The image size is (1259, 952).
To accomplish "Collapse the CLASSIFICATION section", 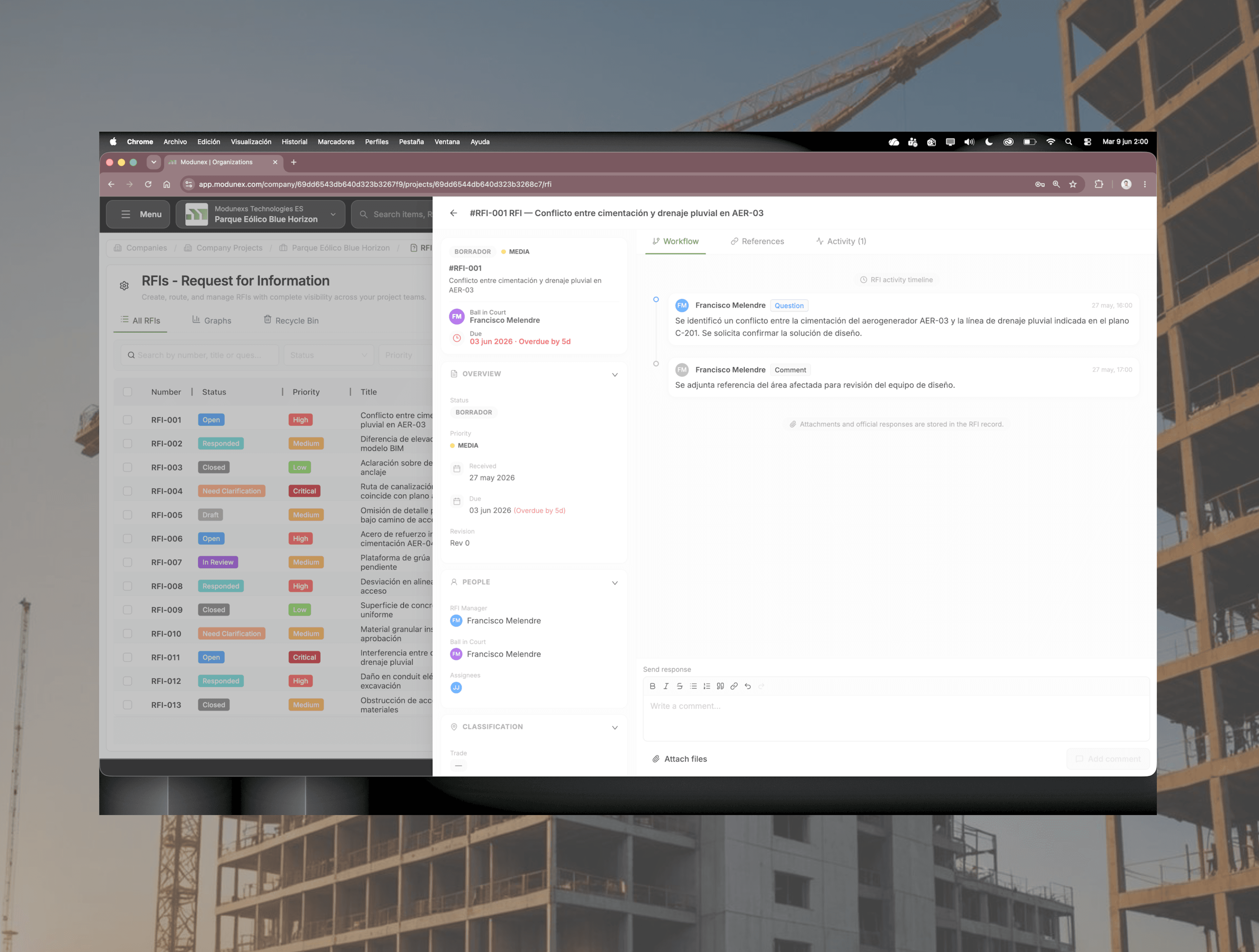I will click(614, 727).
